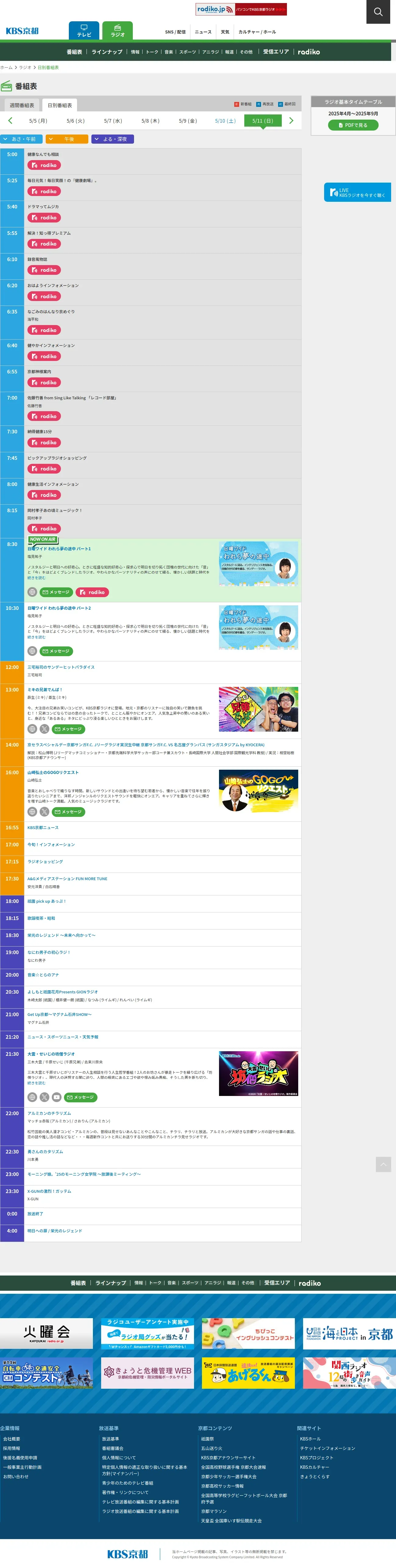This screenshot has width=396, height=1568.
Task: Click メッセージ button for 山崎弘士のGOGOリクエスト
Action: click(x=68, y=811)
